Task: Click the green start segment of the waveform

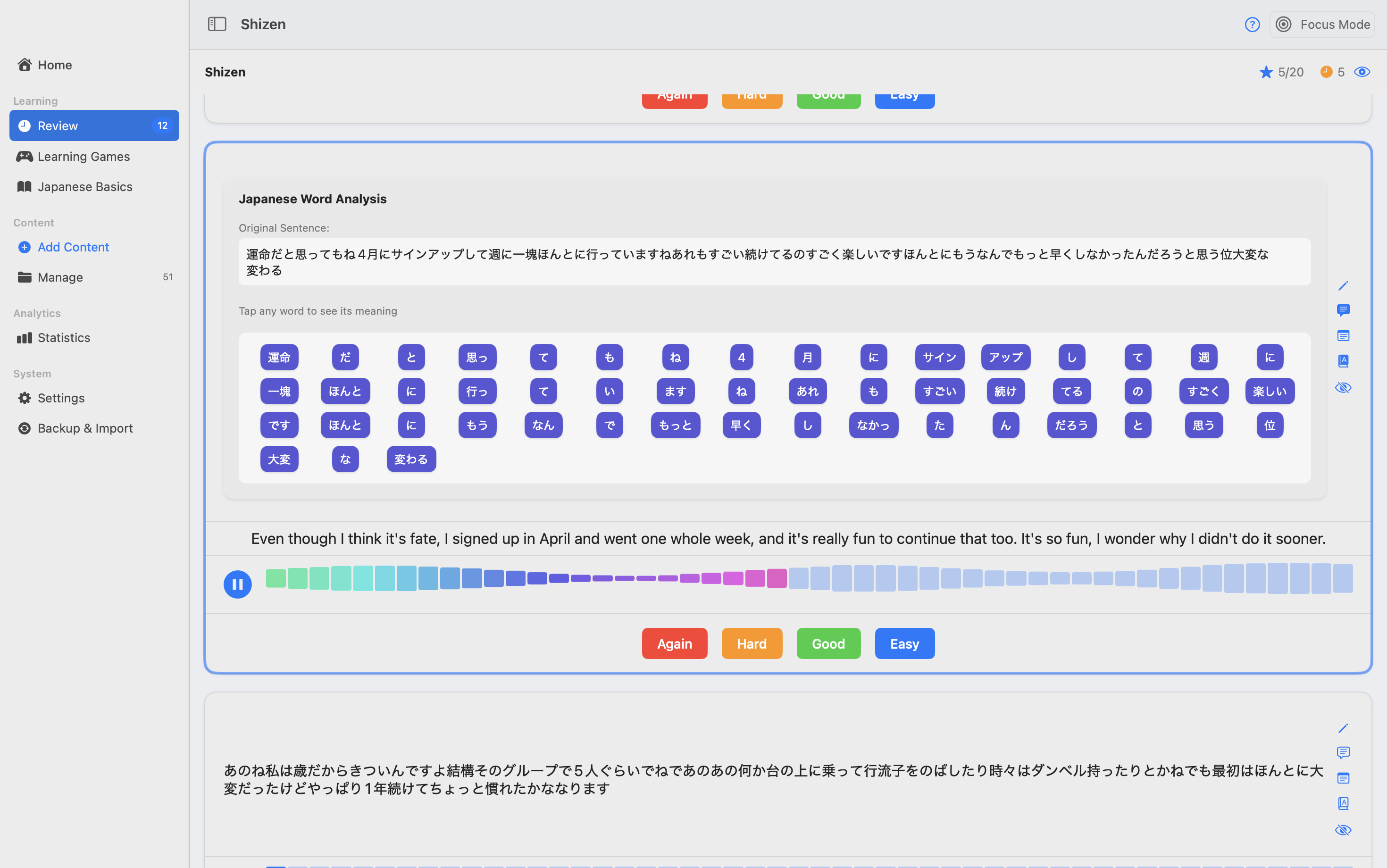Action: pyautogui.click(x=276, y=578)
